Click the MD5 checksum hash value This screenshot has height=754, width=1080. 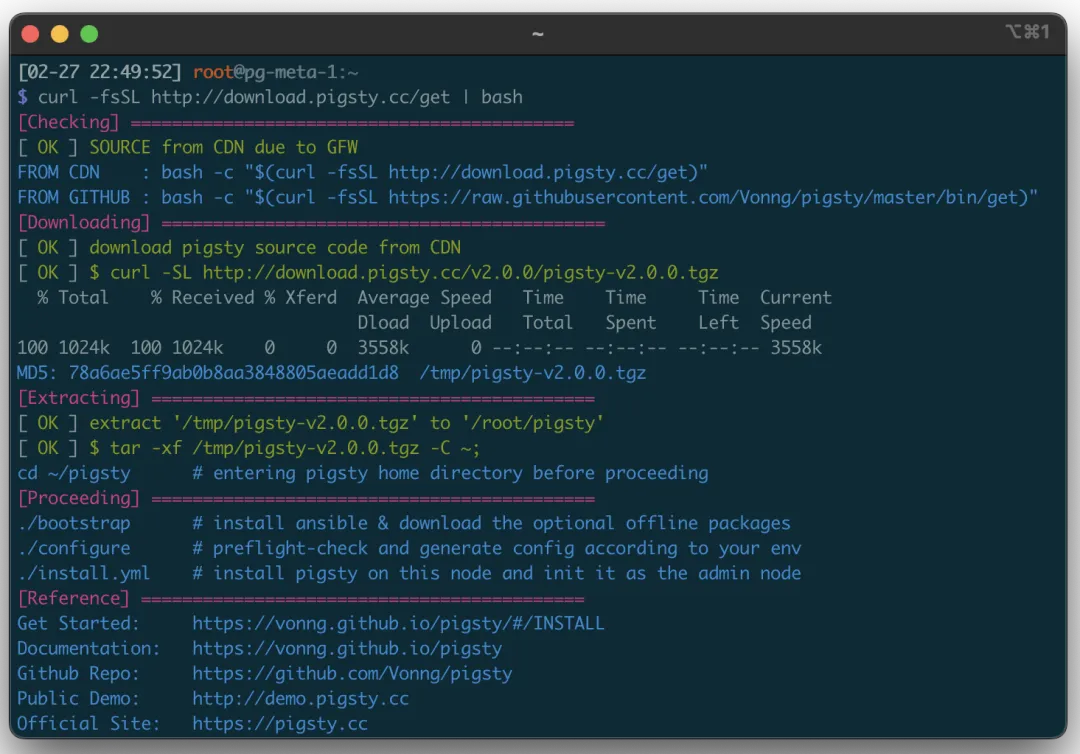(x=233, y=373)
